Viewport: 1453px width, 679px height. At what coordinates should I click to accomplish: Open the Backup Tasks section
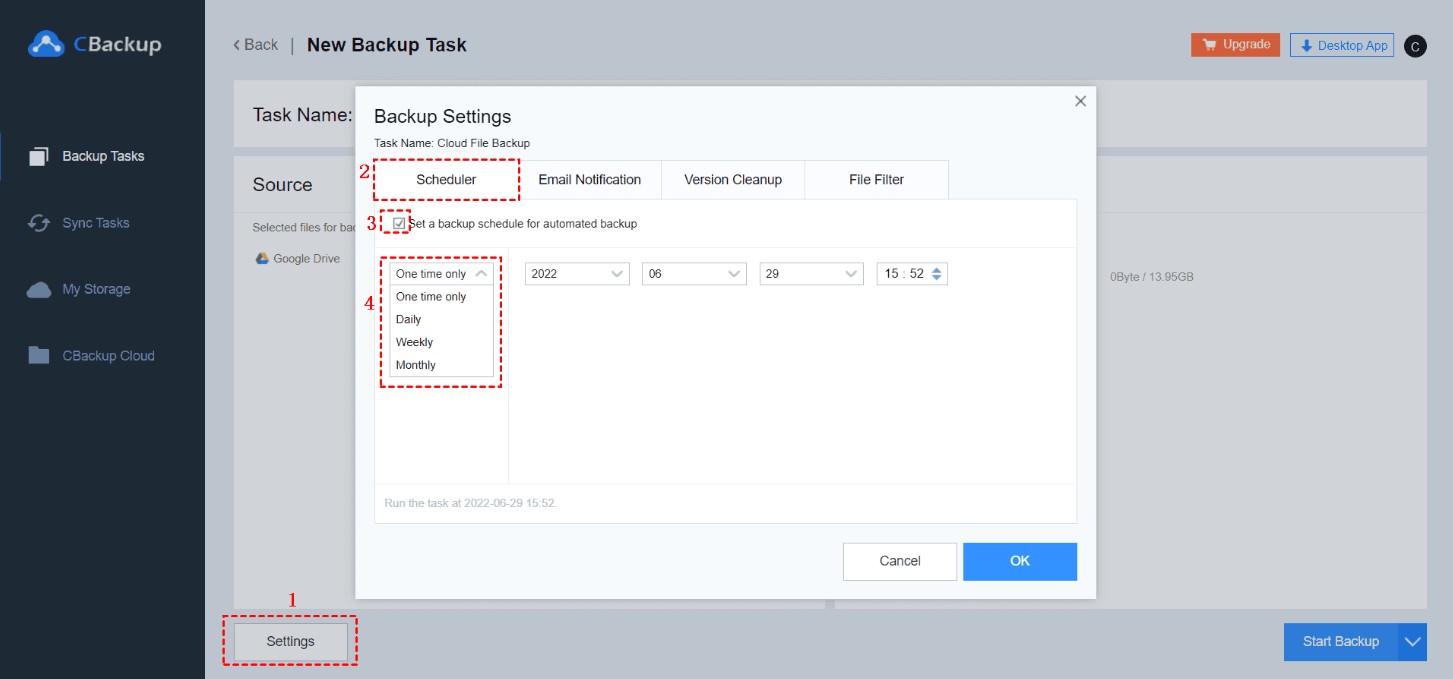pos(103,156)
